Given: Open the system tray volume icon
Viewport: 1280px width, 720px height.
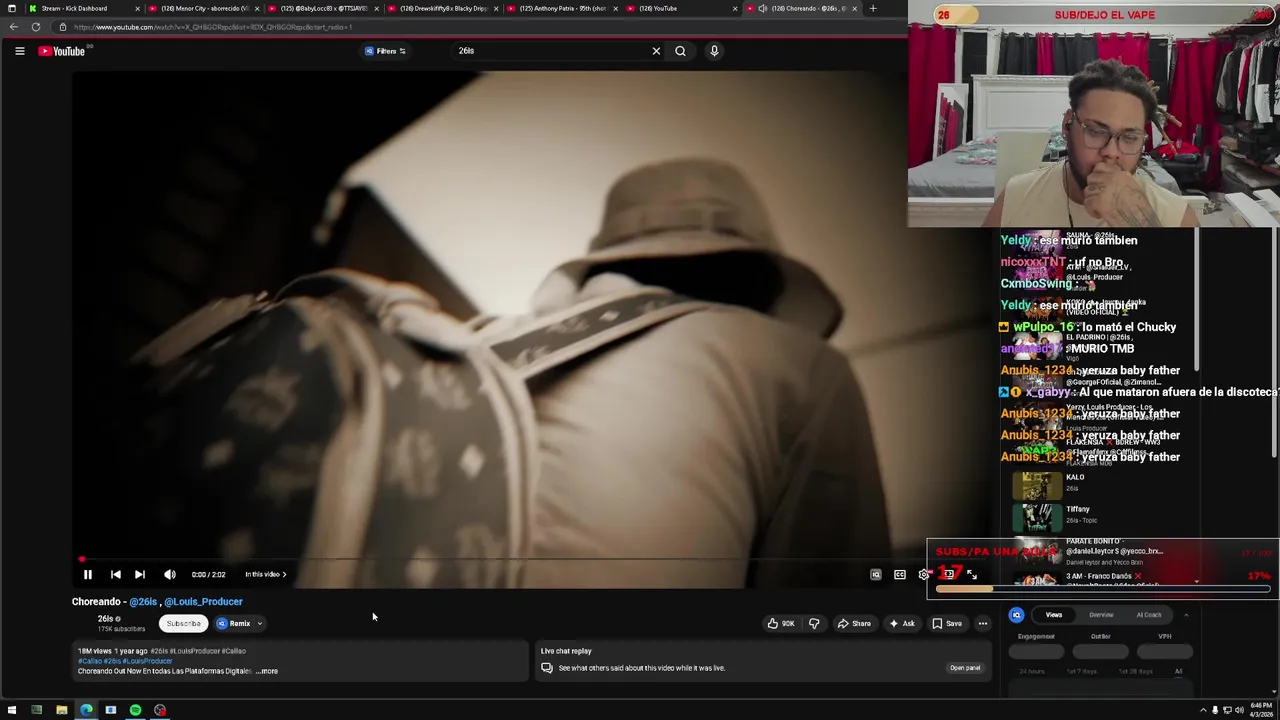Looking at the screenshot, I should tap(1238, 710).
